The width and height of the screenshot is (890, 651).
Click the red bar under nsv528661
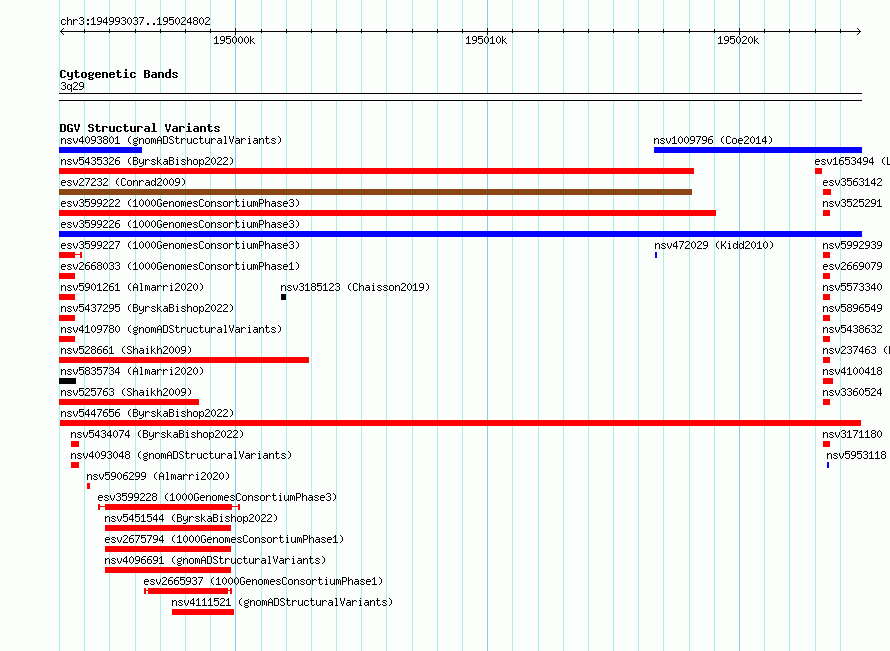tap(184, 360)
